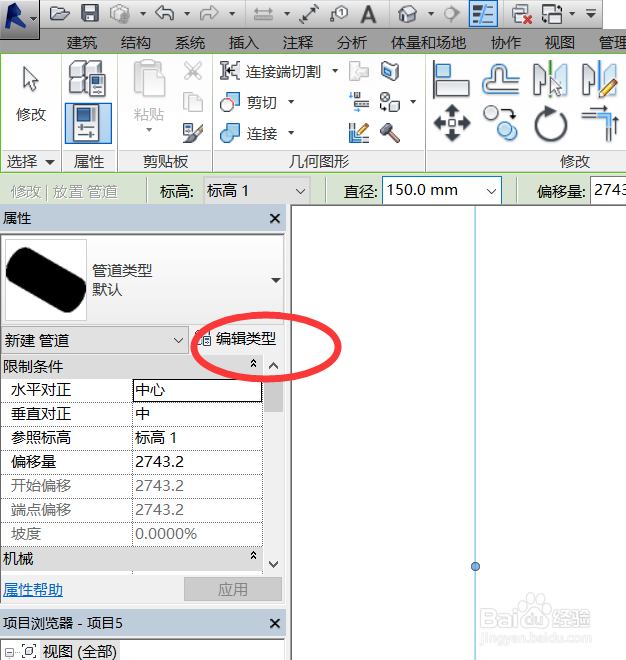
Task: Open the 注释 ribbon tab
Action: [x=298, y=43]
